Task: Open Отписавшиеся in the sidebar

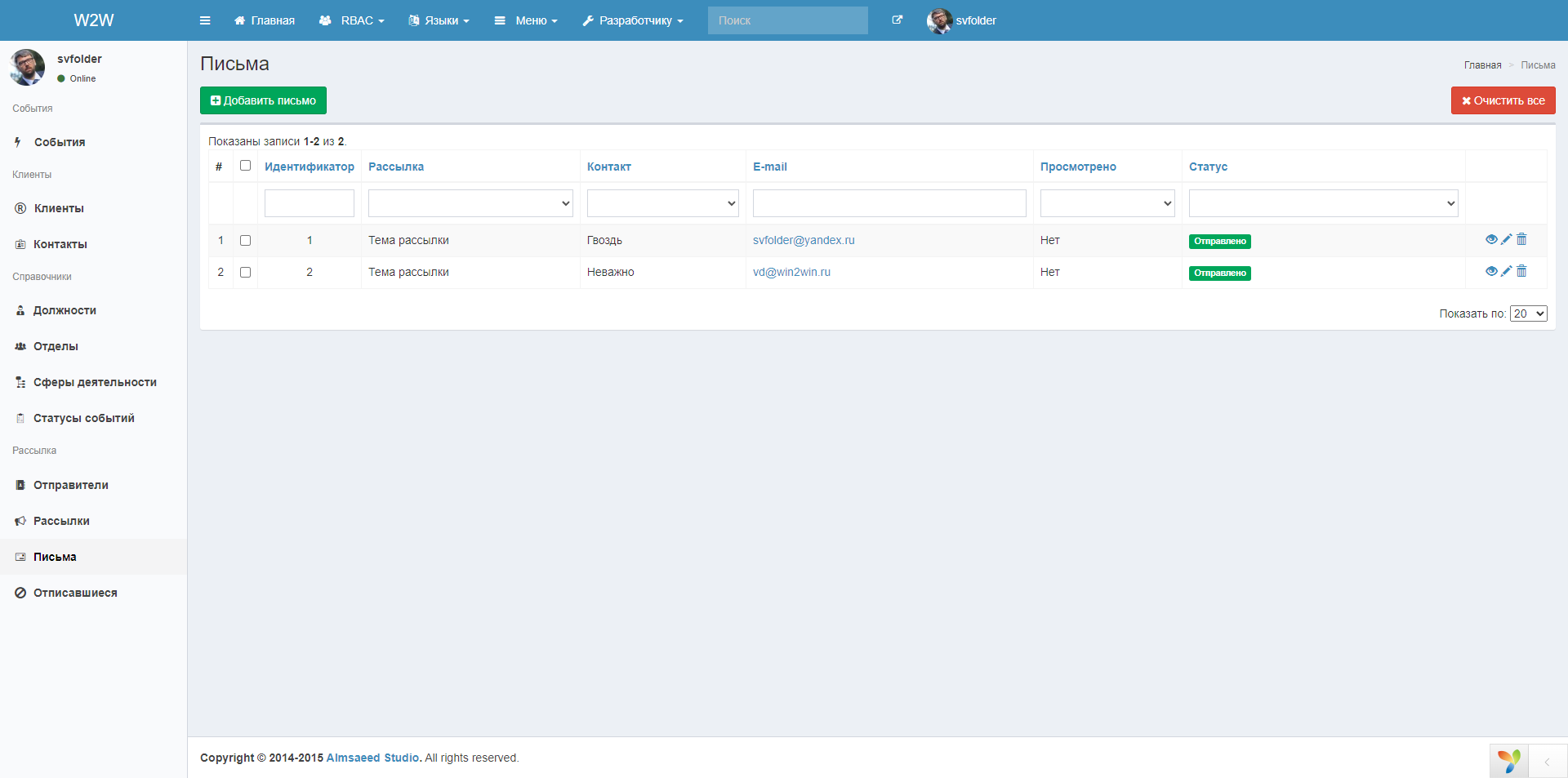Action: pyautogui.click(x=93, y=593)
